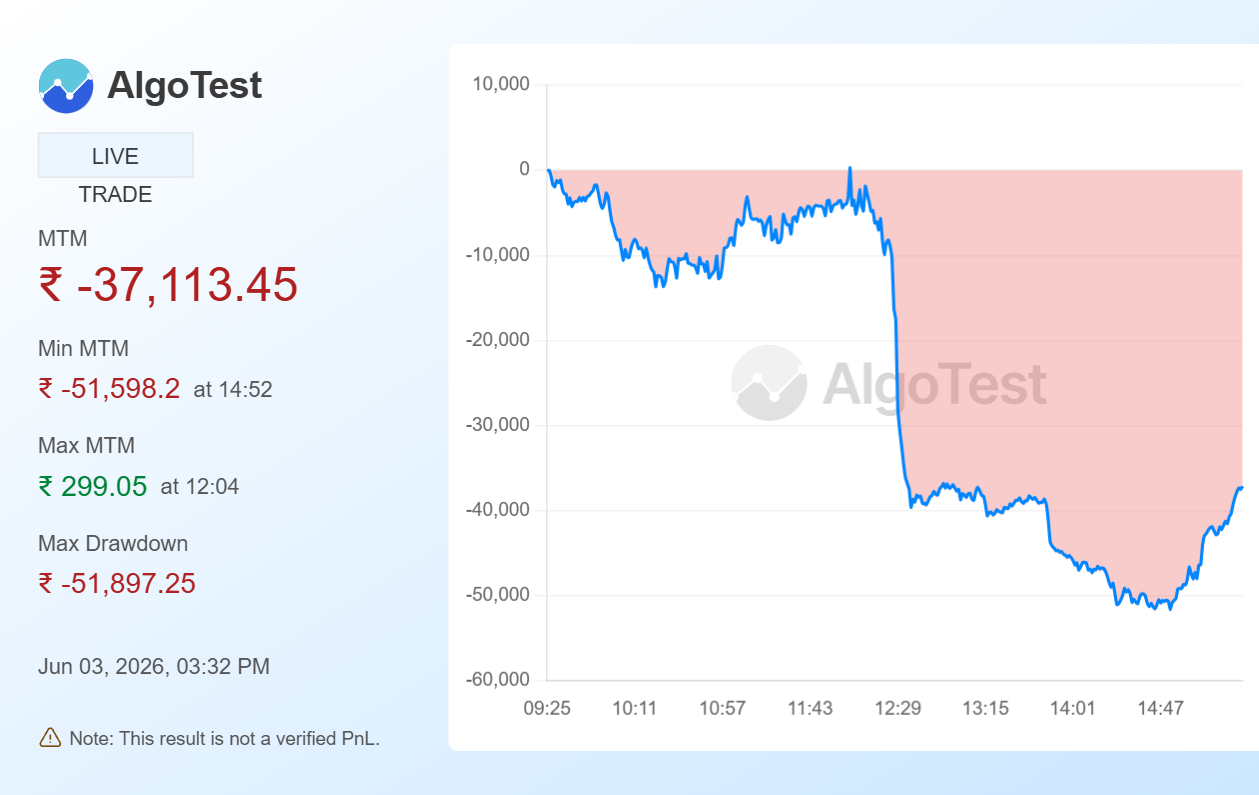
Task: Click the TRADE label under LIVE
Action: click(115, 195)
